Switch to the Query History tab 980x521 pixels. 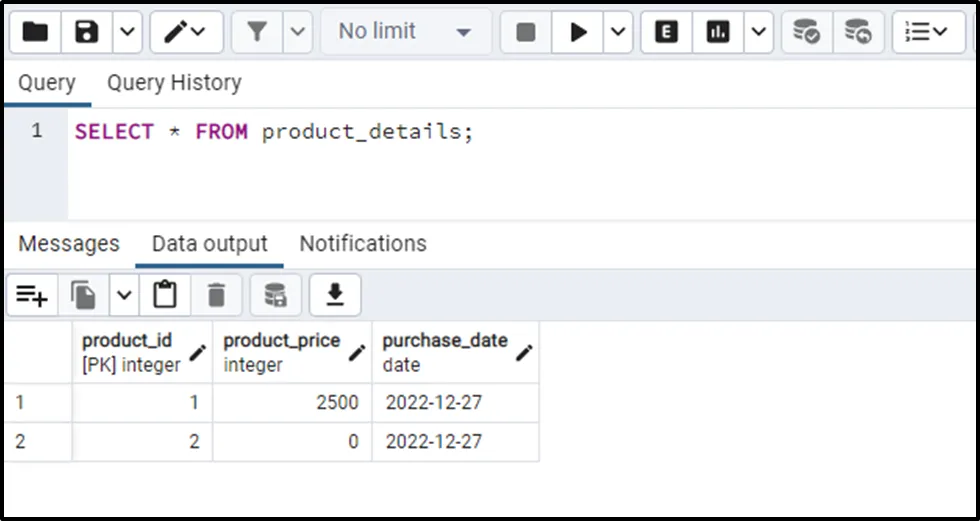(x=174, y=82)
